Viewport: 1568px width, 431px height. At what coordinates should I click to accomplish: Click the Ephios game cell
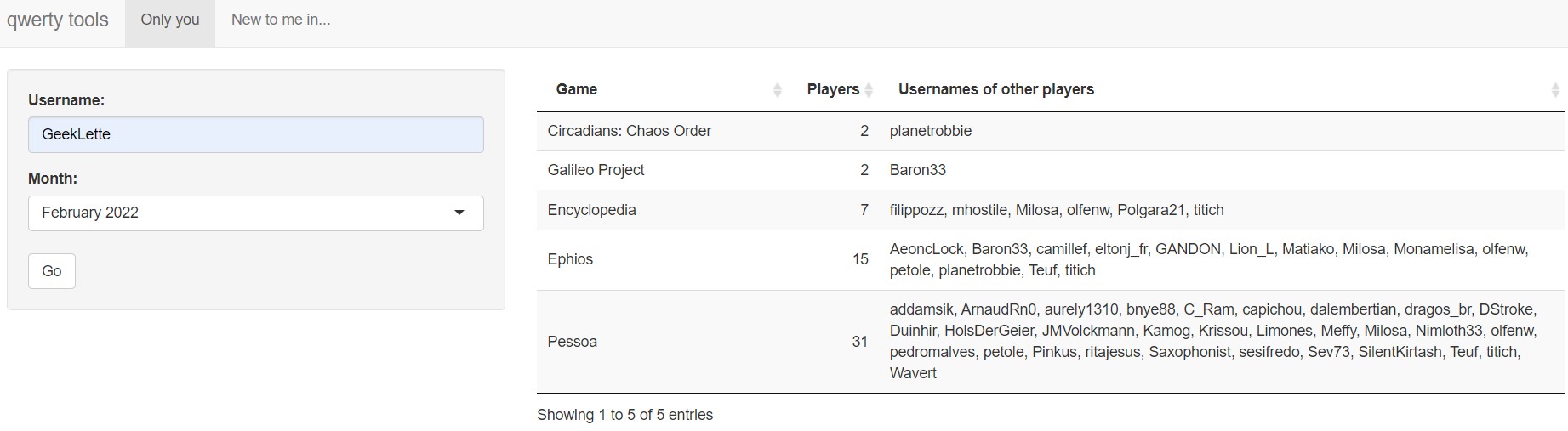pos(570,259)
